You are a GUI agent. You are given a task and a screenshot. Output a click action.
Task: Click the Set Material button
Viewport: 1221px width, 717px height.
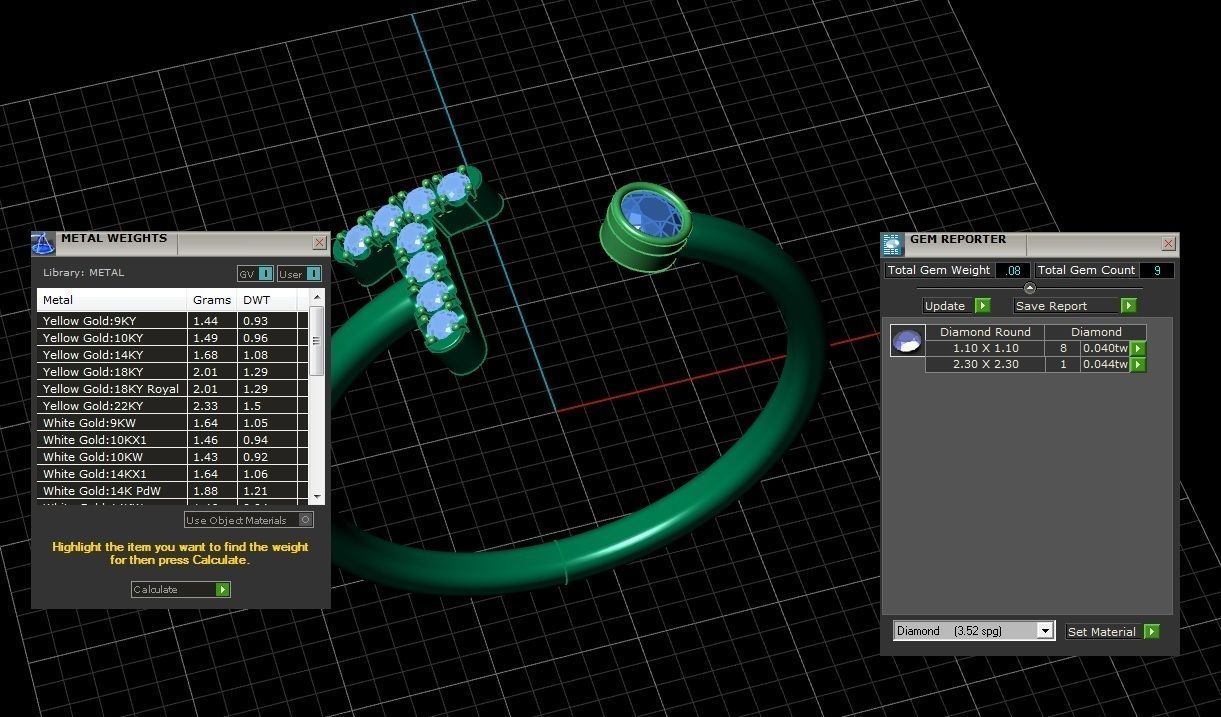[1111, 632]
